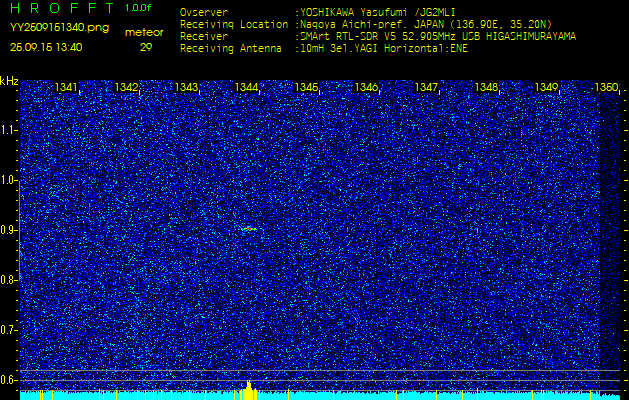Click the 0.6 frequency axis label
The image size is (629, 400).
click(9, 379)
